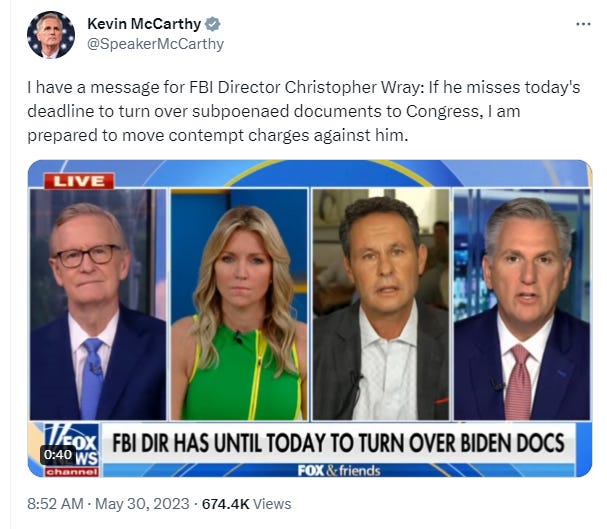
Task: Click the FBI DIR headline banner
Action: (x=338, y=443)
